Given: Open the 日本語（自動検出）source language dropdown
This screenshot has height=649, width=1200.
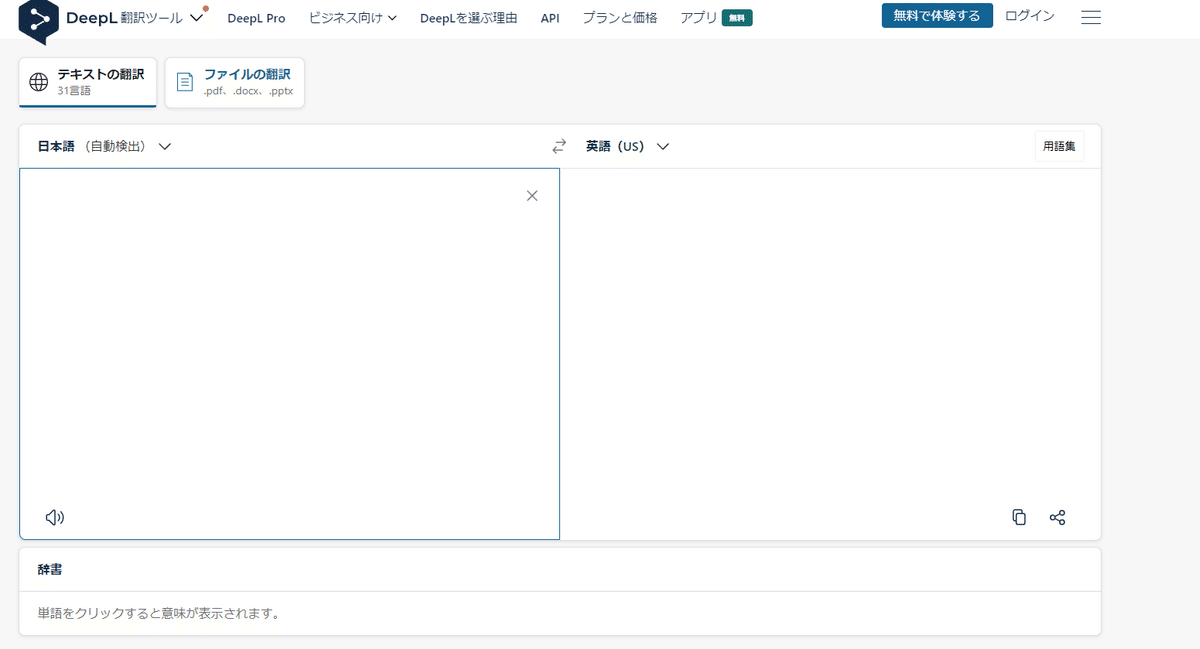Looking at the screenshot, I should coord(100,145).
